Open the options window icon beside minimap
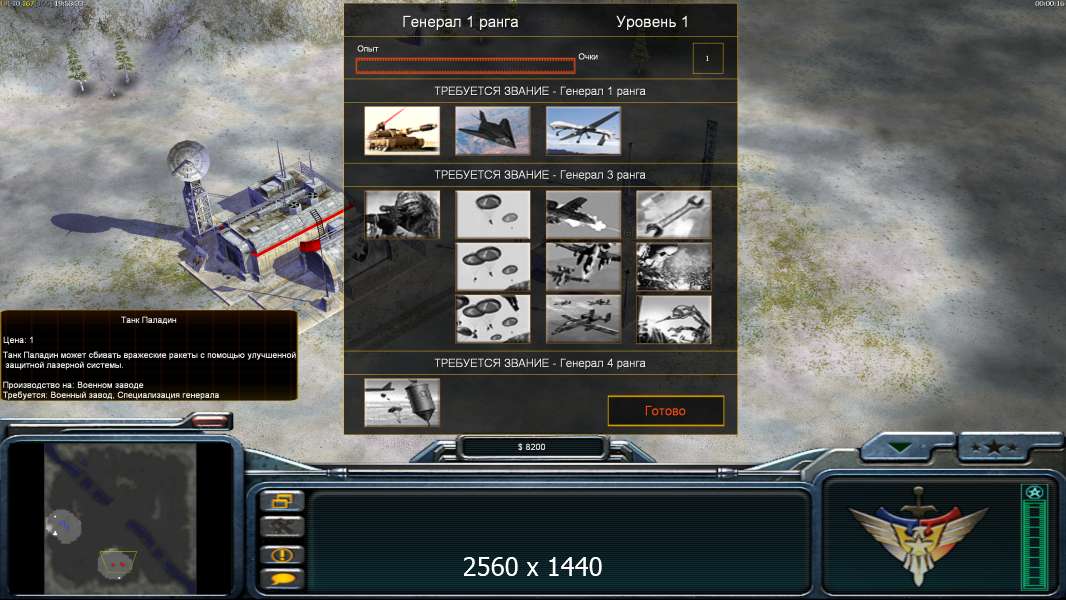The image size is (1066, 600). [282, 501]
